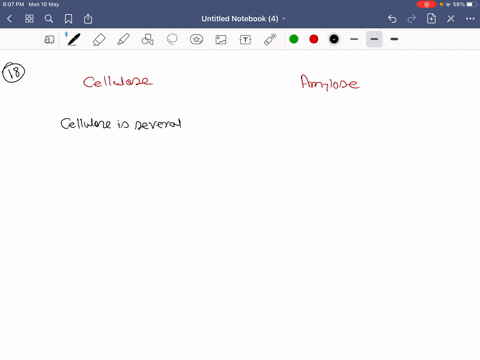The height and width of the screenshot is (360, 480).
Task: Tap the handwritten red word Cellulose
Action: 118,82
